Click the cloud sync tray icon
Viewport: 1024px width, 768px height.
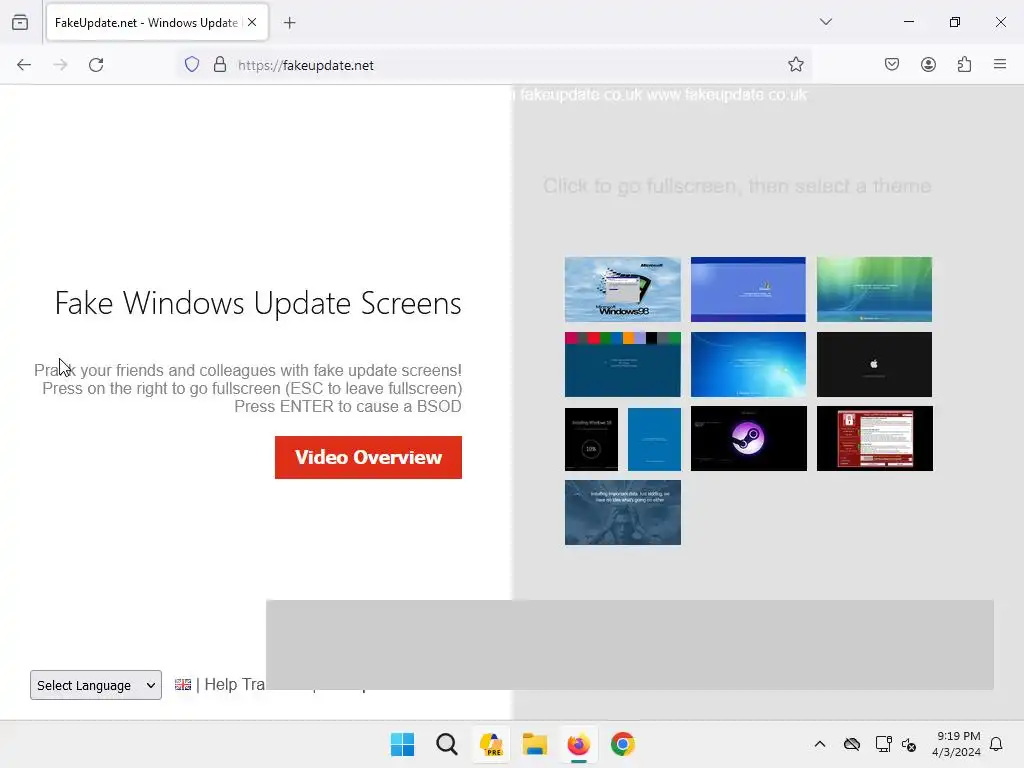click(x=852, y=744)
